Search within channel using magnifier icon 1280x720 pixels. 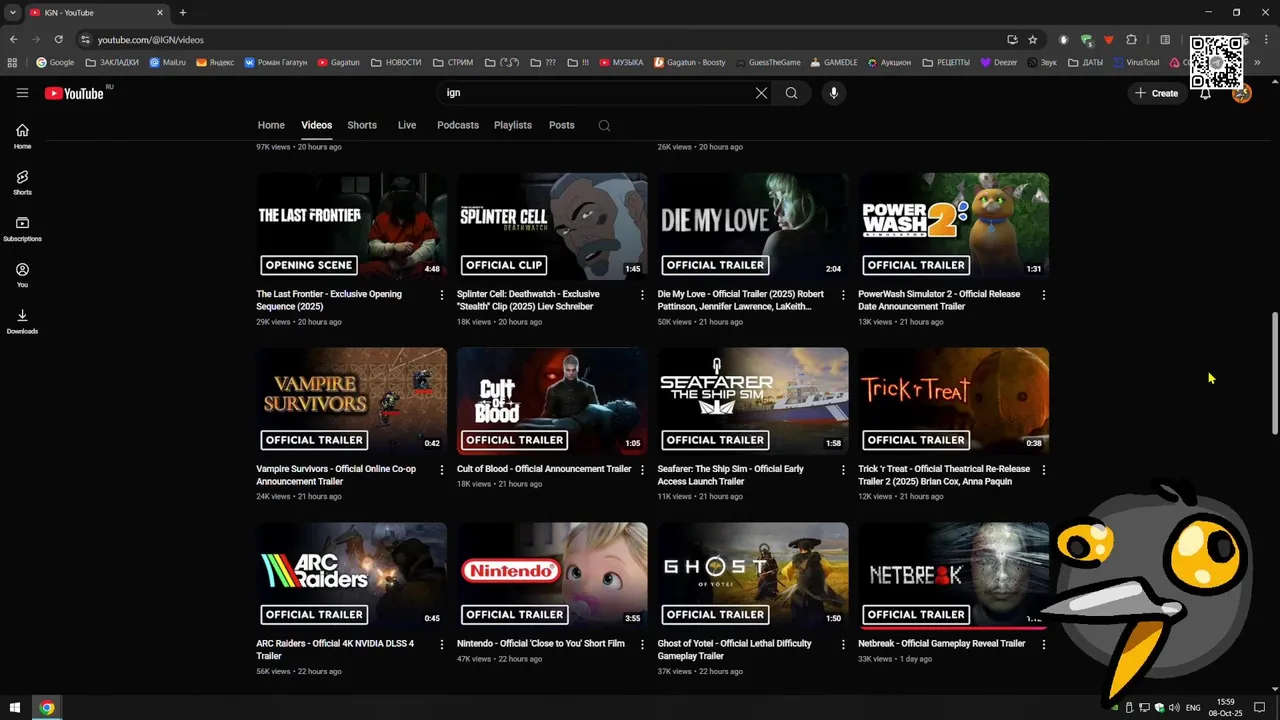(x=604, y=126)
